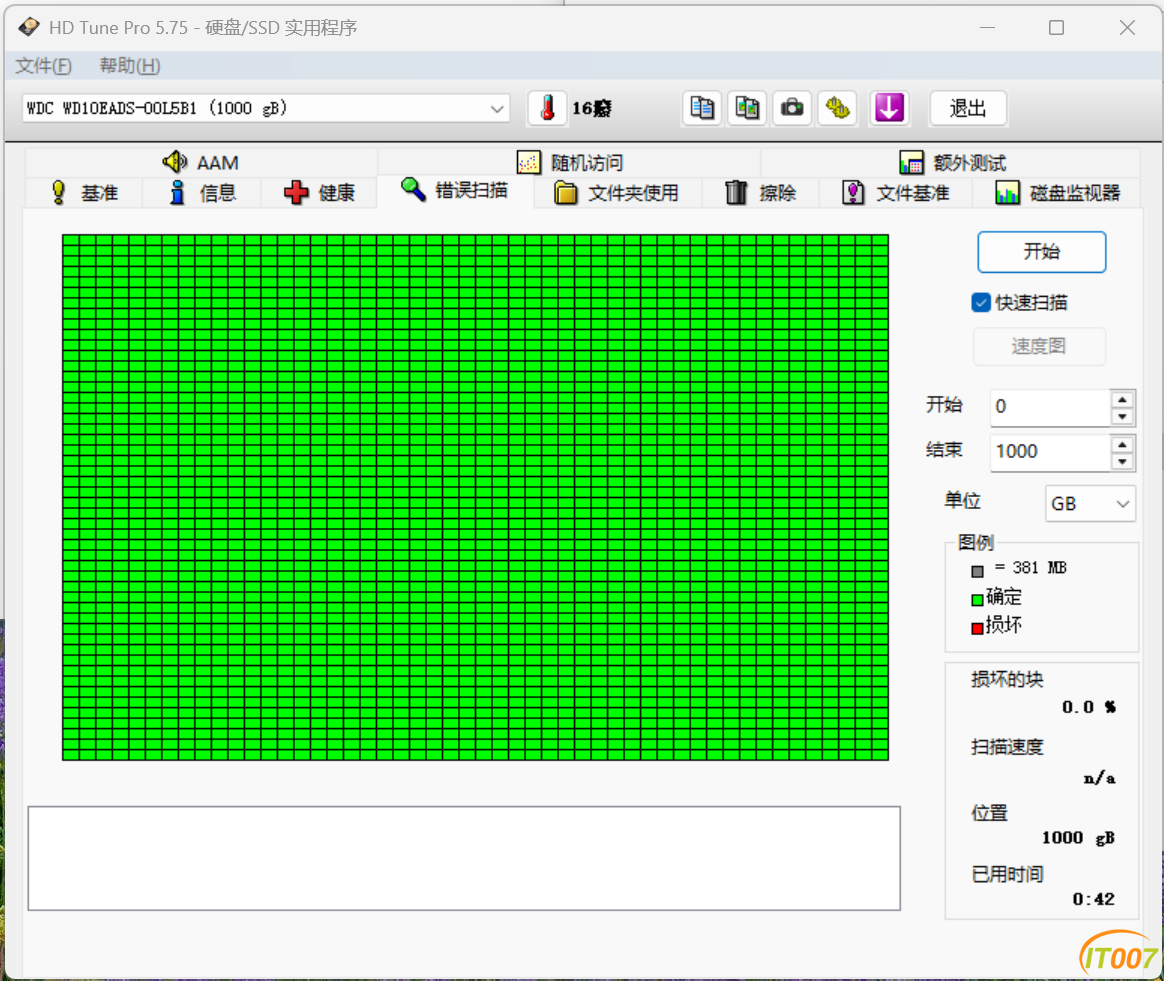Click the 磁盘监视器 bar chart icon
Screen dimensions: 1164x981
coord(1007,192)
